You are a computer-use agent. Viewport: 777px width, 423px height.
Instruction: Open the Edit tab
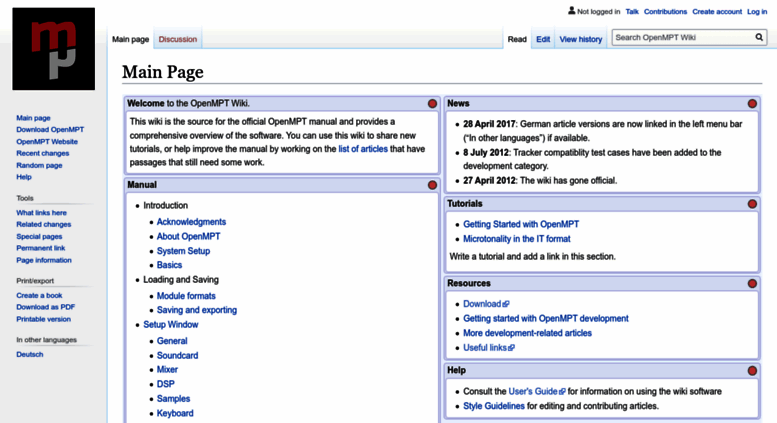[x=543, y=39]
